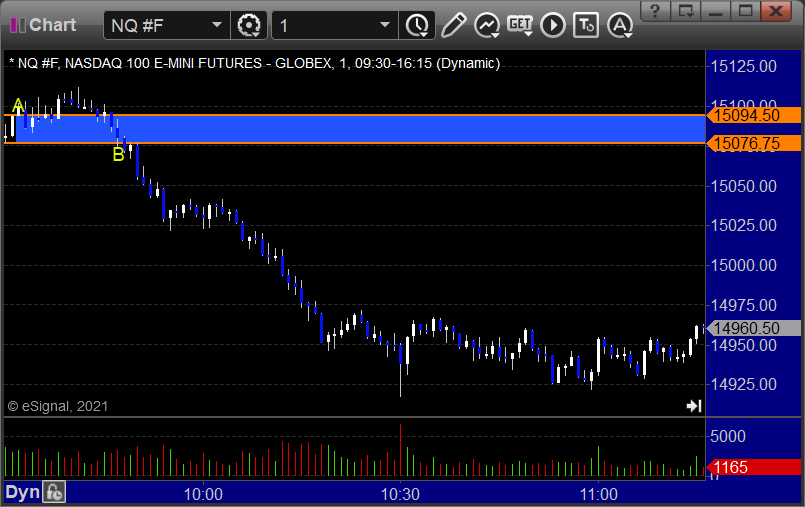Click the tallest red volume bar at 10:30

tap(400, 450)
